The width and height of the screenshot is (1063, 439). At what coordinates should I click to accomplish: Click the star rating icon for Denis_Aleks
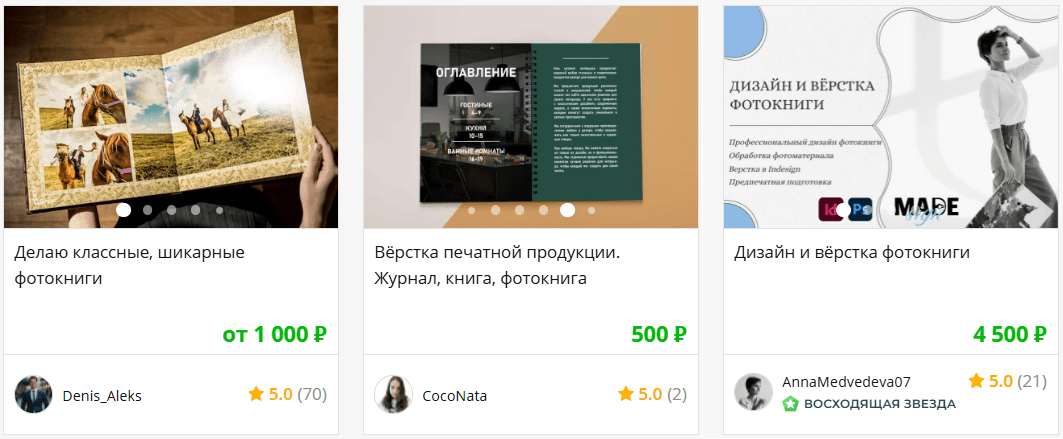tap(256, 394)
